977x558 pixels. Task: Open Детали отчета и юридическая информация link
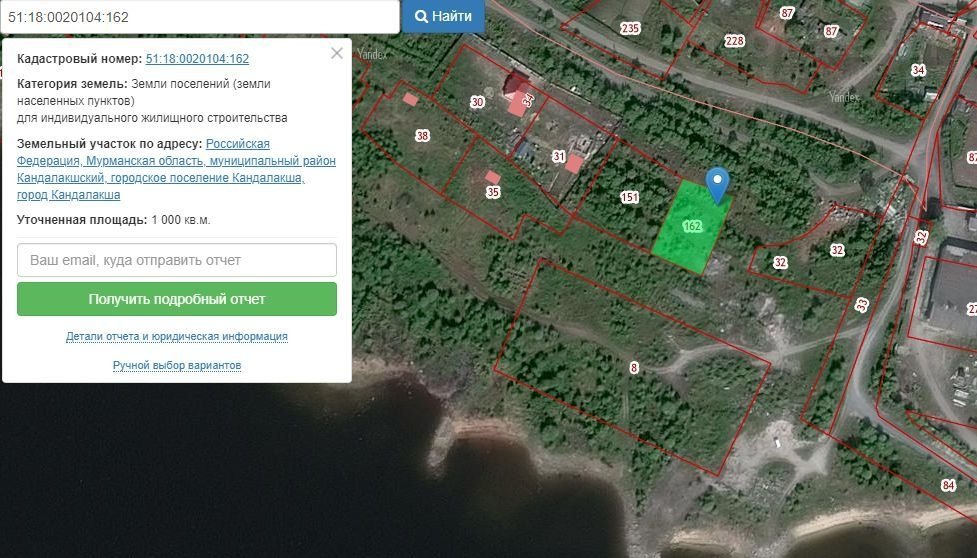tap(177, 337)
